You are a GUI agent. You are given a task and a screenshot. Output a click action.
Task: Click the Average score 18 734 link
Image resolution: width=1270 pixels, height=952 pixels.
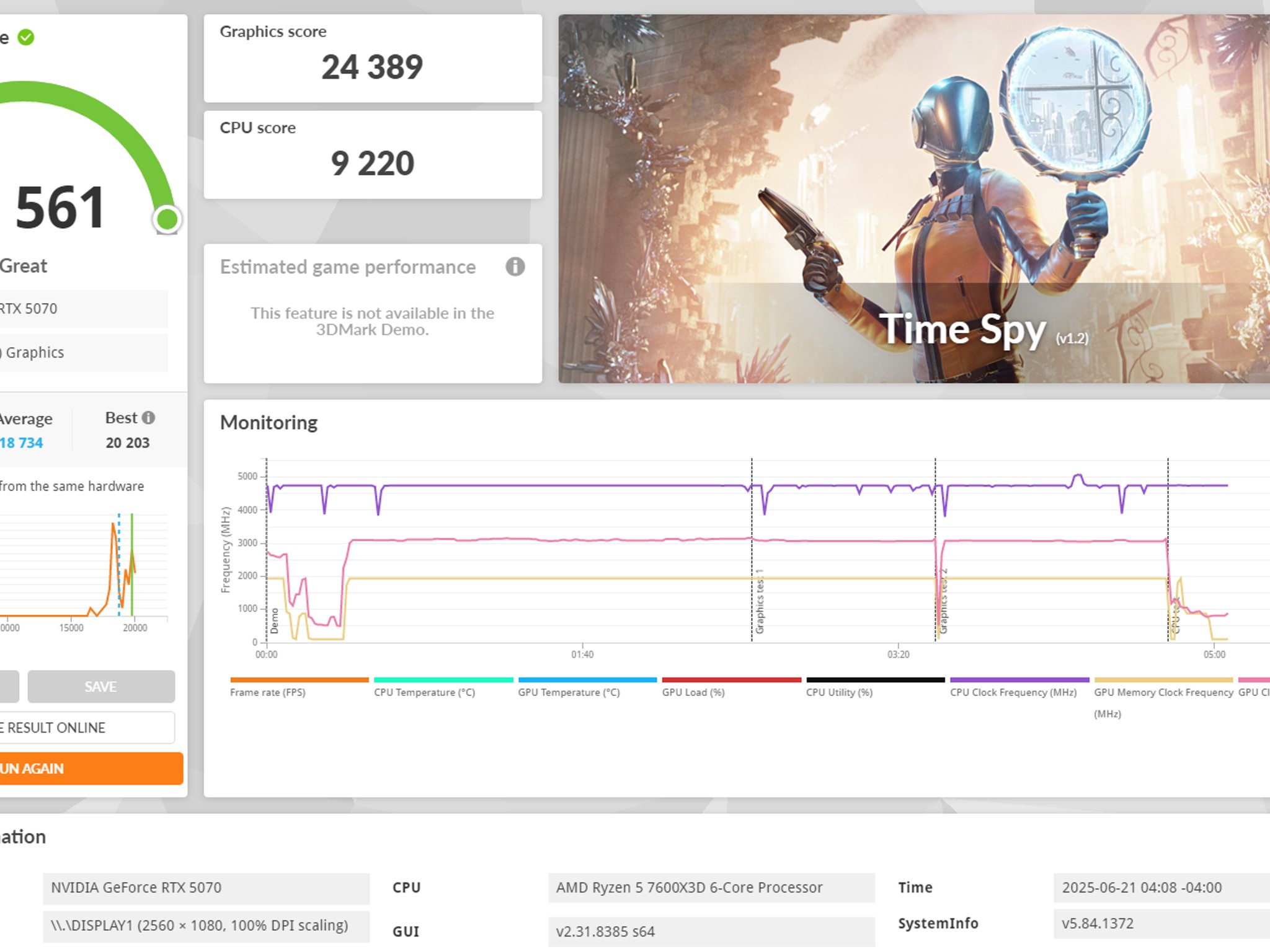coord(22,443)
